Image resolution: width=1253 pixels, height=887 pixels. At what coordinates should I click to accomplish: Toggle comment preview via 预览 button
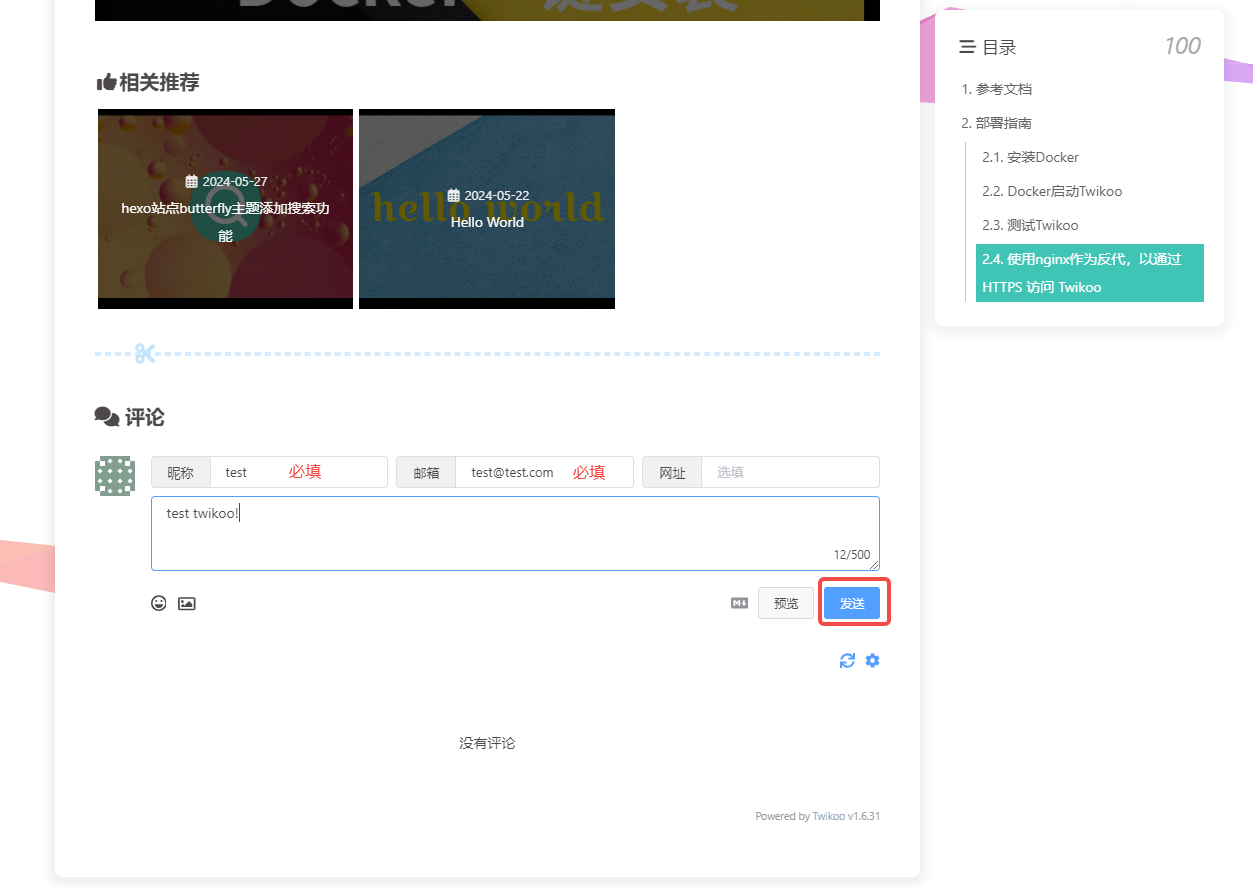click(x=785, y=602)
